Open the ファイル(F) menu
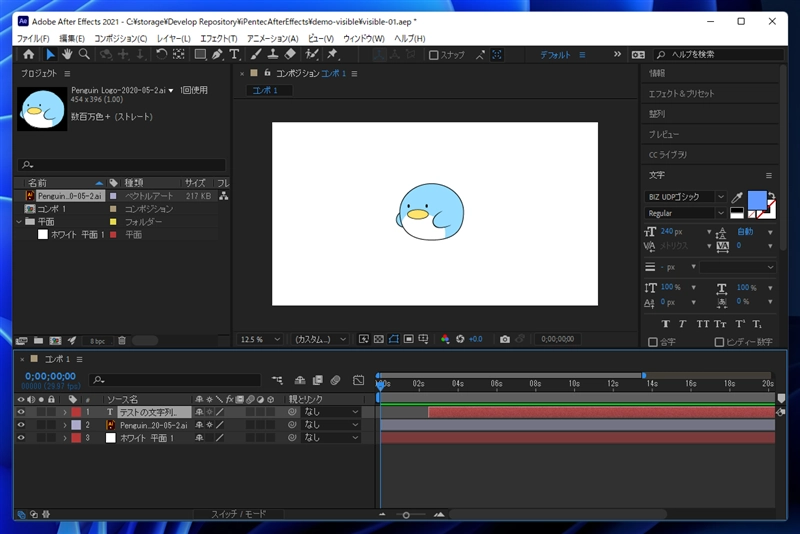The image size is (800, 534). (x=33, y=39)
